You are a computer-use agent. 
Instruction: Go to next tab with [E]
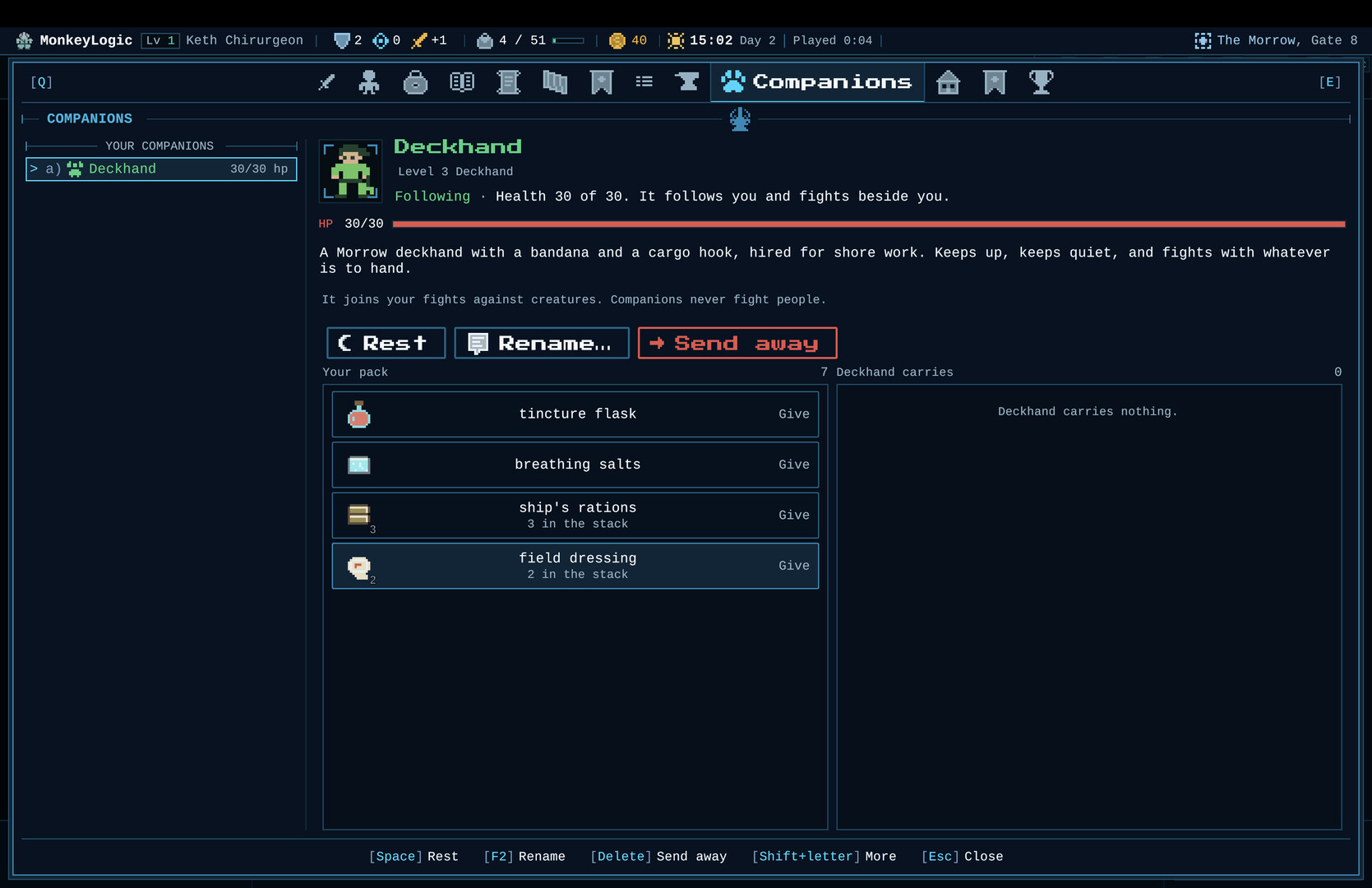coord(1330,82)
